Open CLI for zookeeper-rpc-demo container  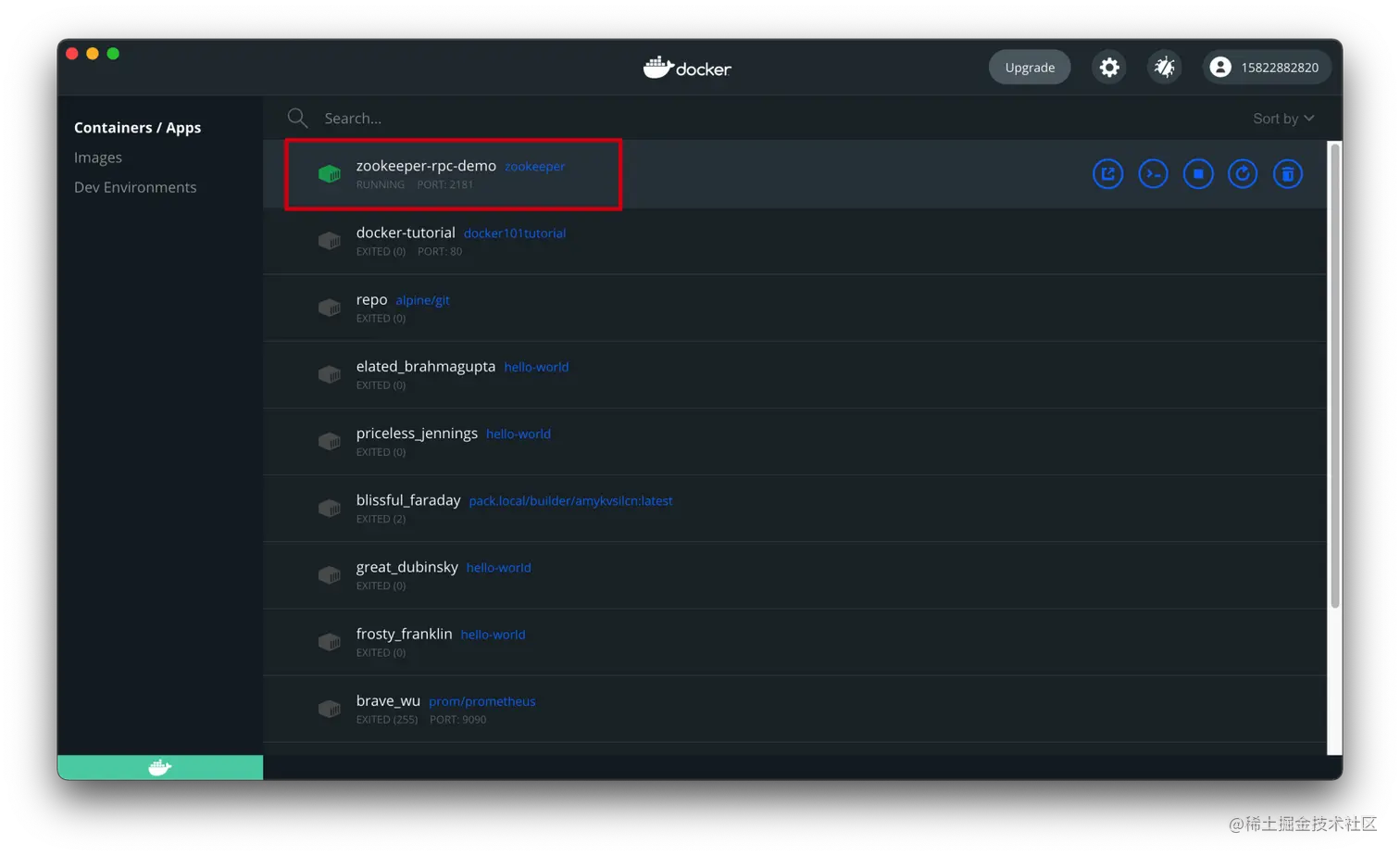[1153, 174]
